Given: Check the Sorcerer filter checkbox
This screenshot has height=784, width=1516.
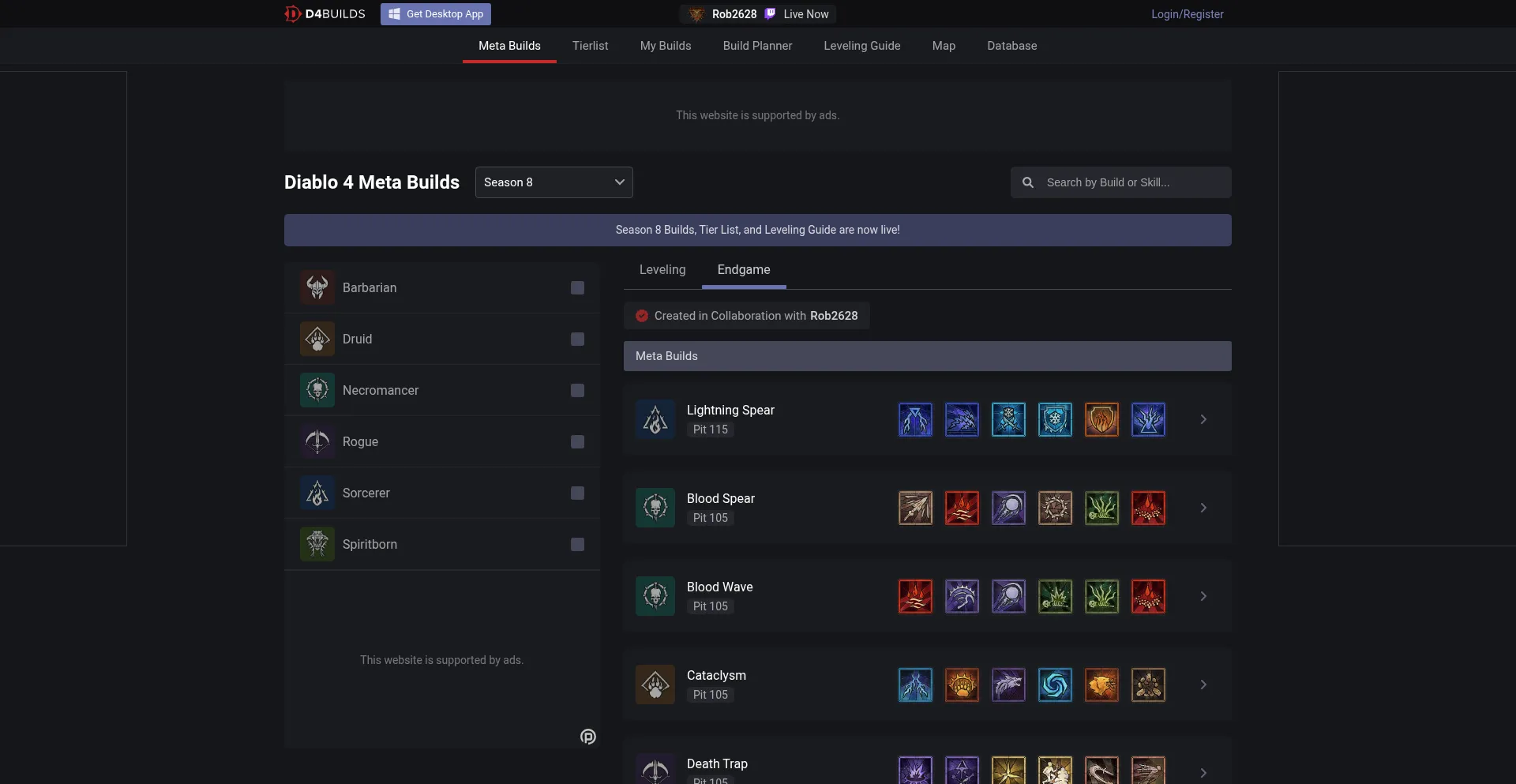Looking at the screenshot, I should pyautogui.click(x=577, y=493).
